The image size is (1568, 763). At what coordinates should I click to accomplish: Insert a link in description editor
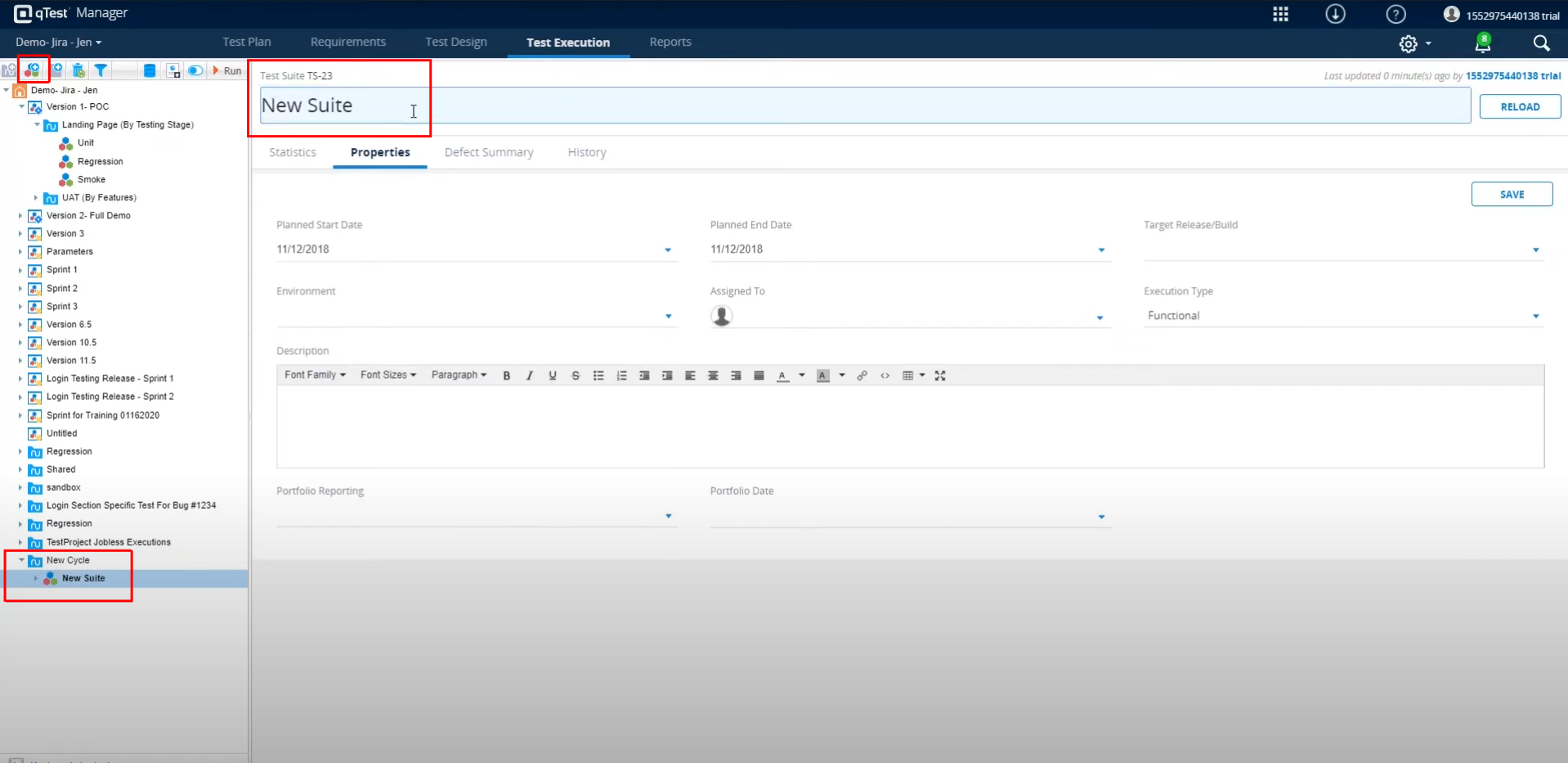click(x=862, y=375)
